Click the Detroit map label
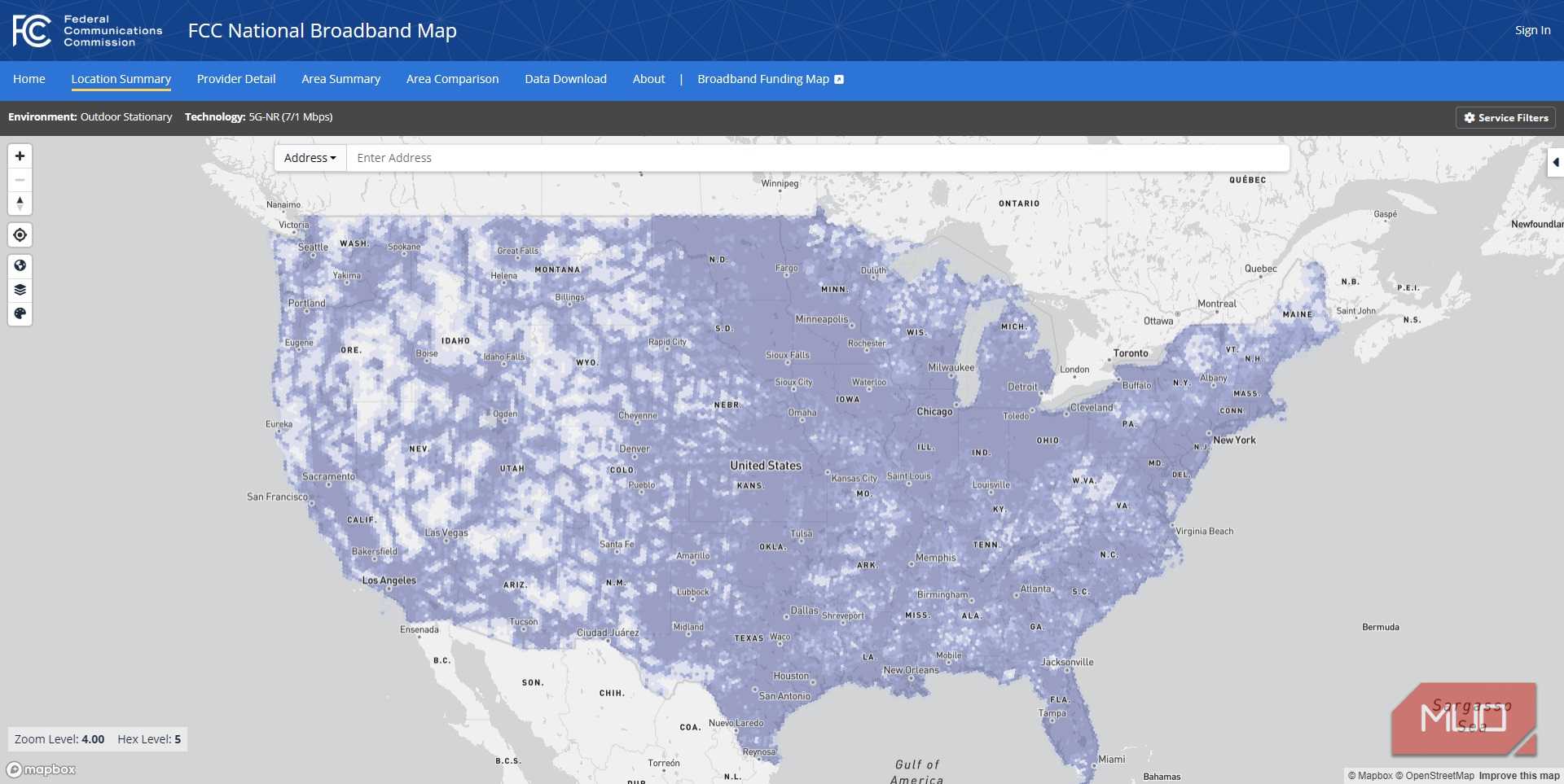Image resolution: width=1564 pixels, height=784 pixels. (x=1022, y=388)
